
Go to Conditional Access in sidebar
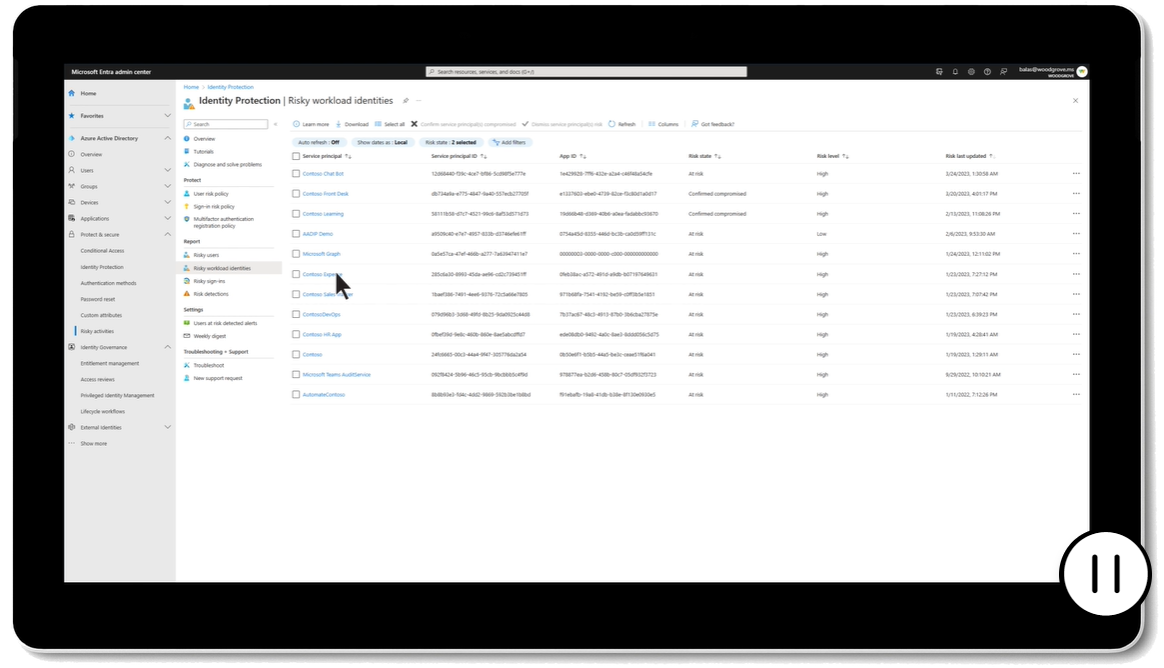pos(102,251)
